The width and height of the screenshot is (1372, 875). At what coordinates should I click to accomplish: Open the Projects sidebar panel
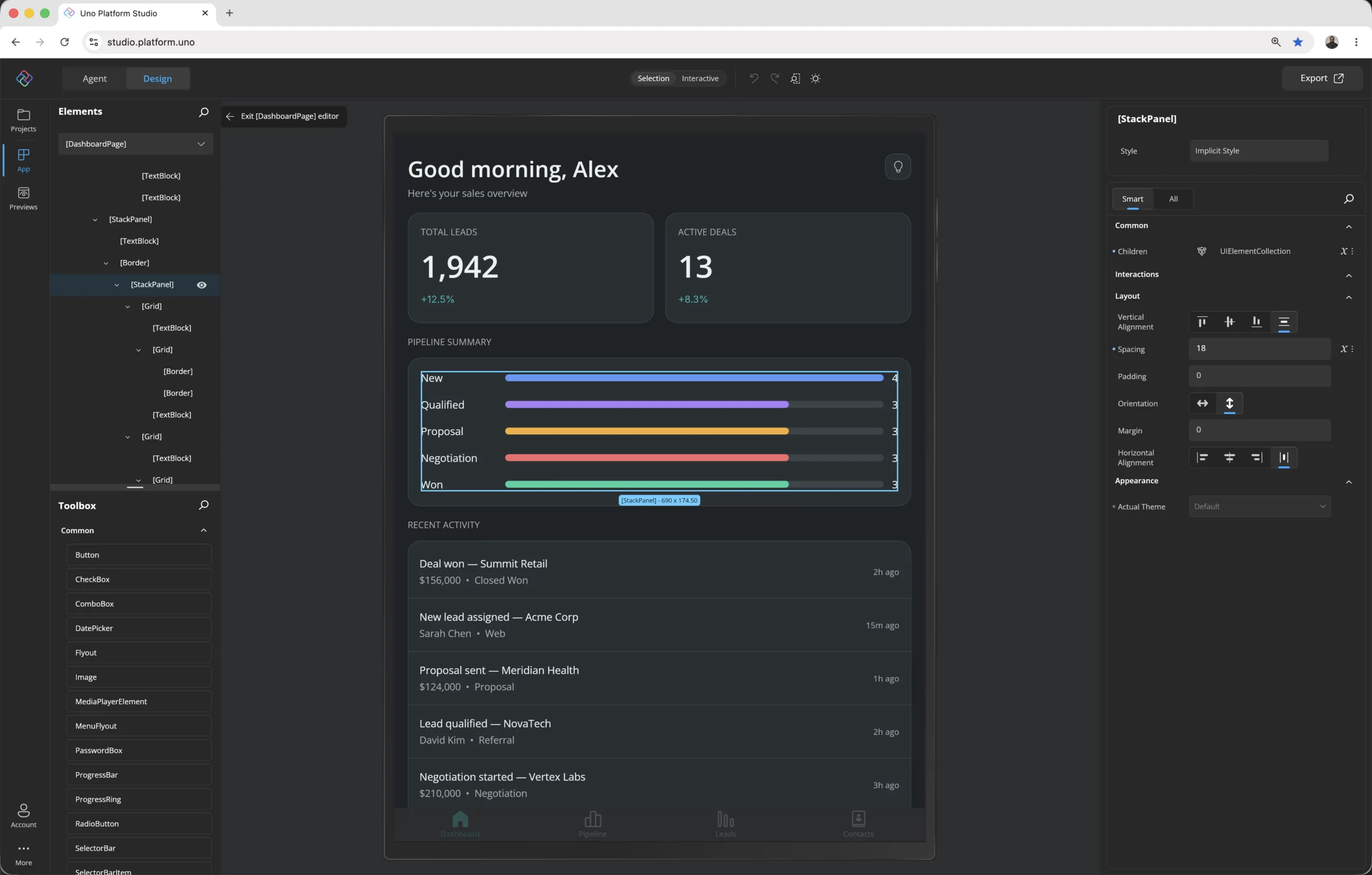24,120
